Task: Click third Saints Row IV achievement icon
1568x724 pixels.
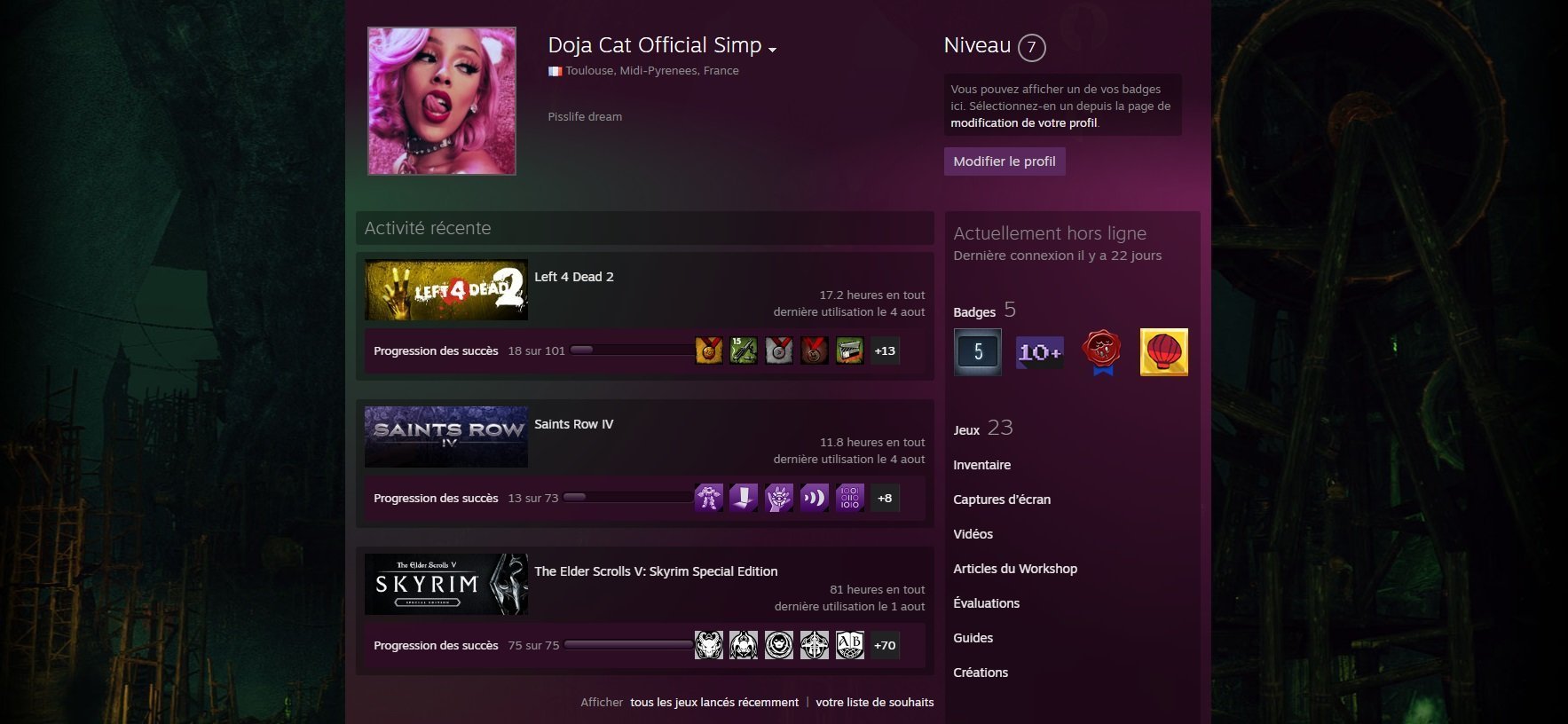Action: [779, 498]
